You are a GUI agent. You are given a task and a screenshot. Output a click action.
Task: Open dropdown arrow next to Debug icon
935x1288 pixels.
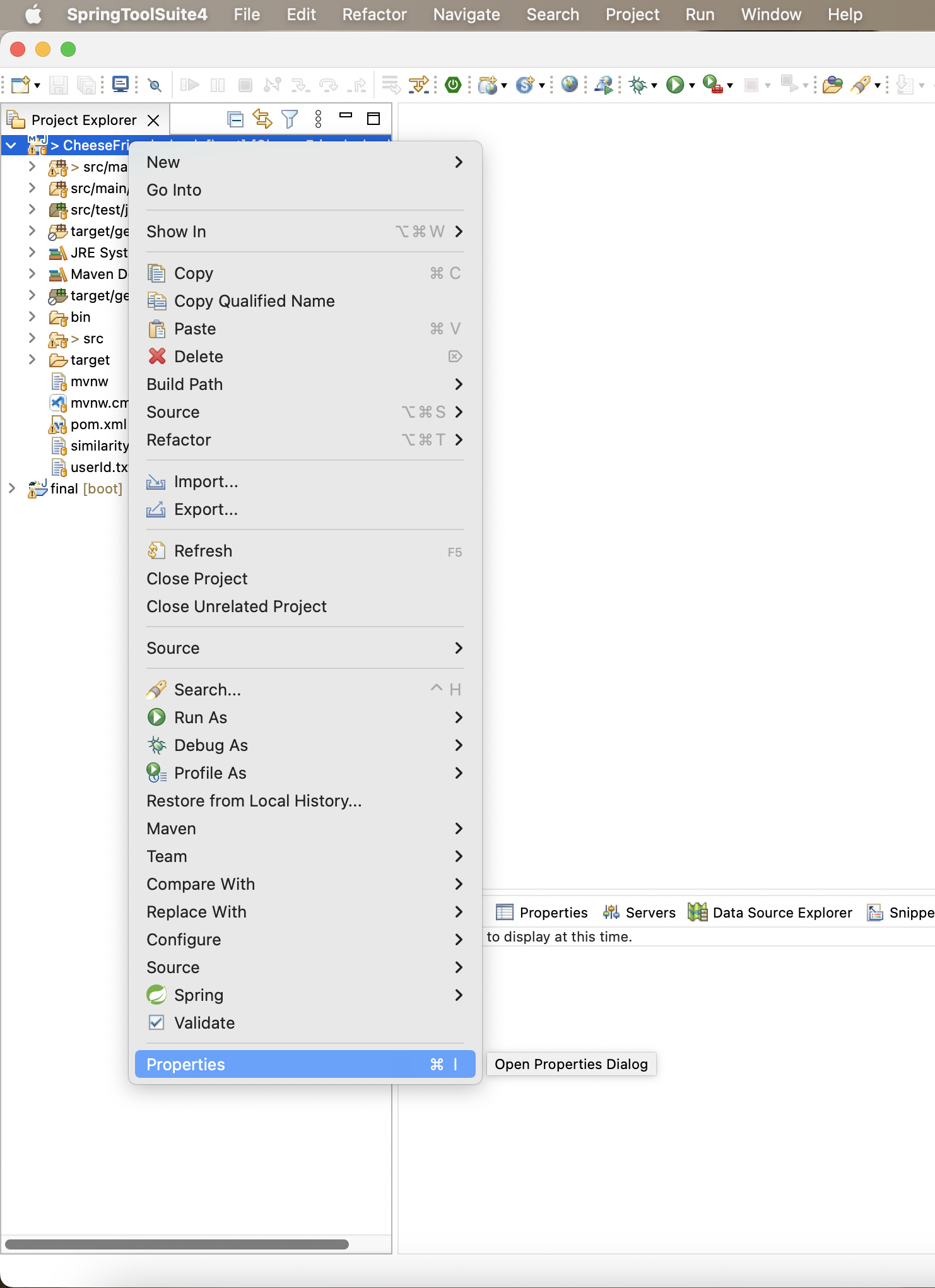pos(654,86)
